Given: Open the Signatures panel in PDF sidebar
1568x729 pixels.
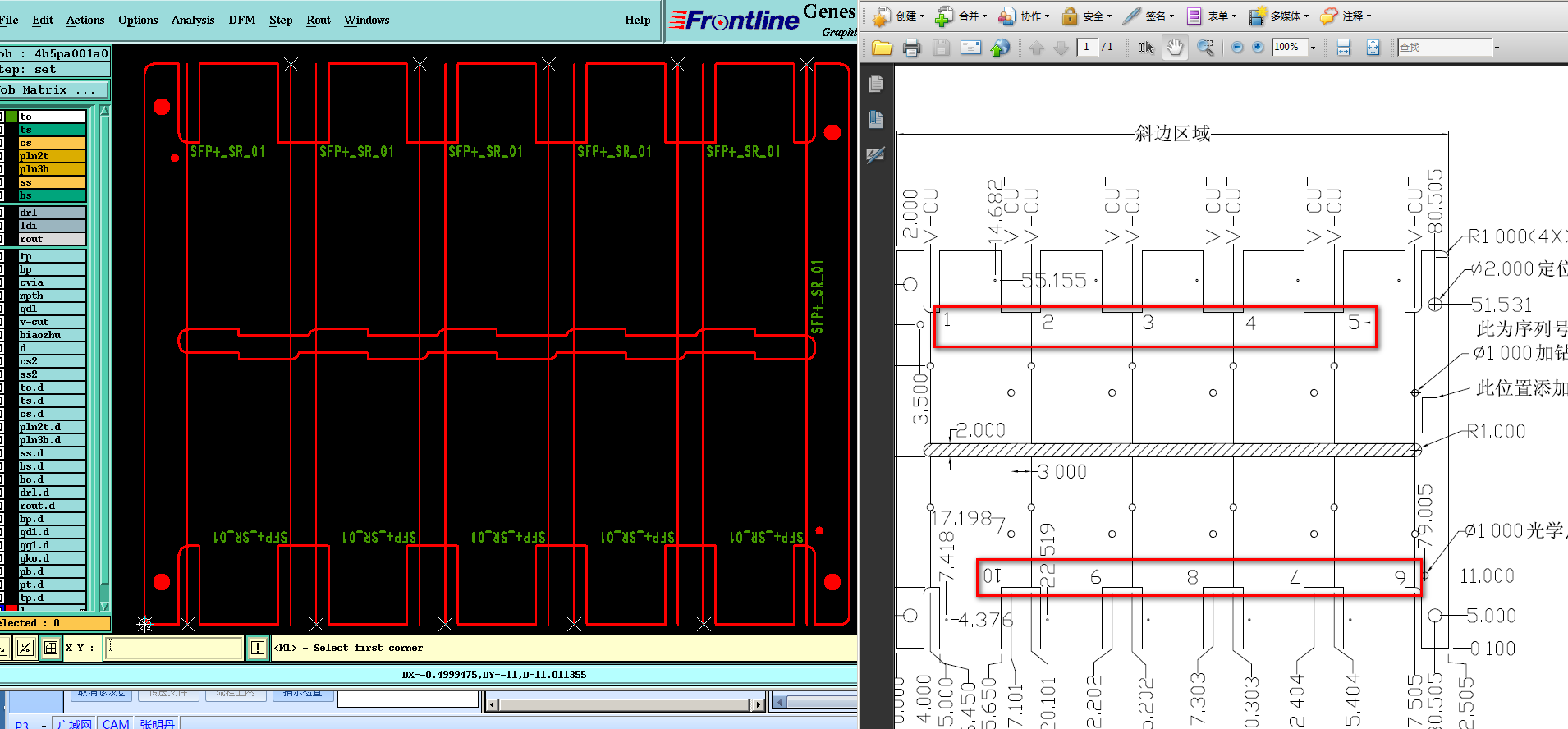Looking at the screenshot, I should coord(876,154).
